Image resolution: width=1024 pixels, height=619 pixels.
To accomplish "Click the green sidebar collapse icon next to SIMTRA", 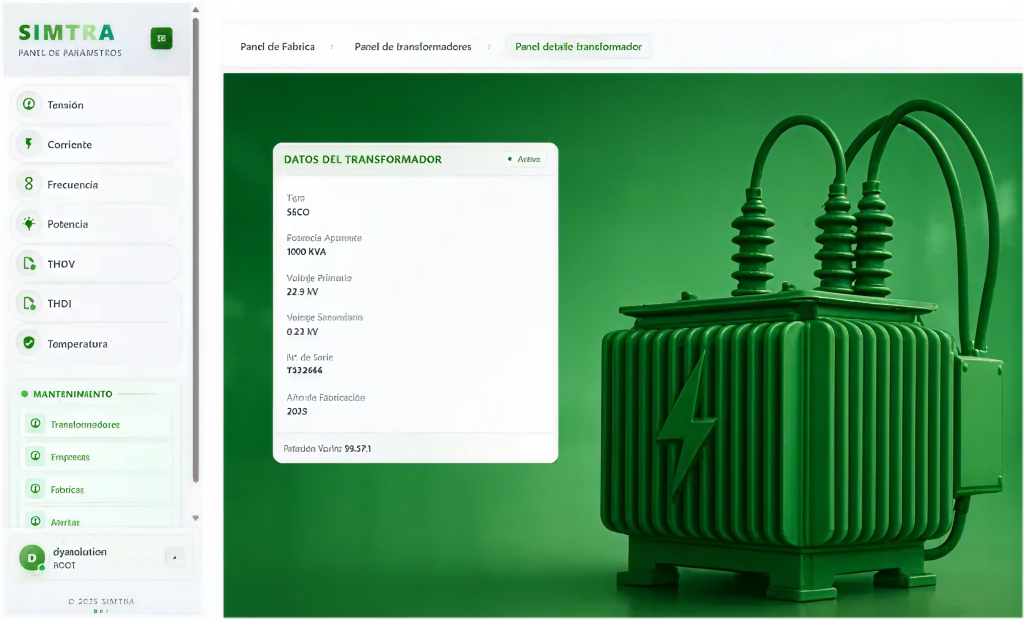I will click(x=161, y=39).
